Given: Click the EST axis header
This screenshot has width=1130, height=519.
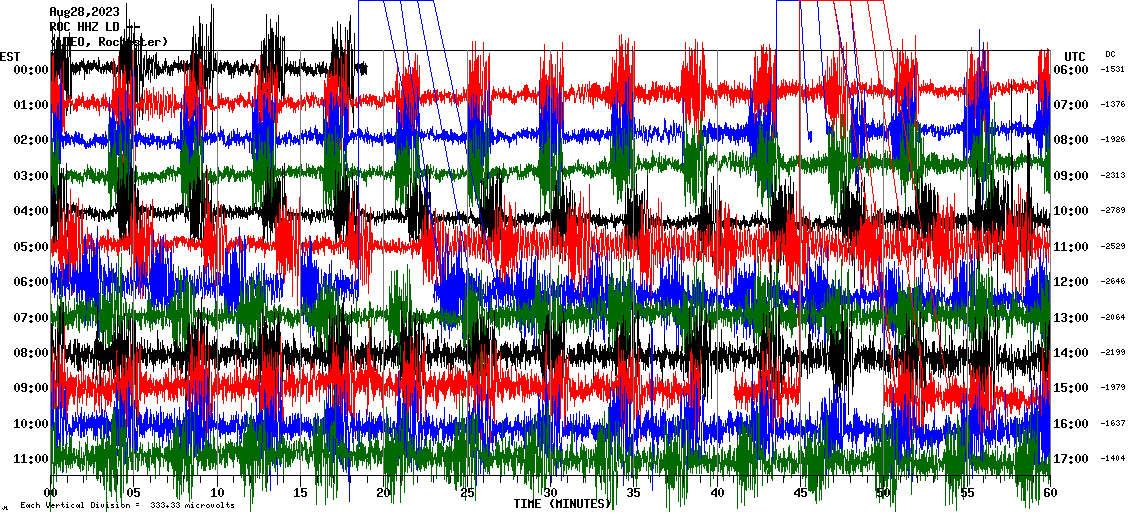Looking at the screenshot, I should tap(10, 56).
